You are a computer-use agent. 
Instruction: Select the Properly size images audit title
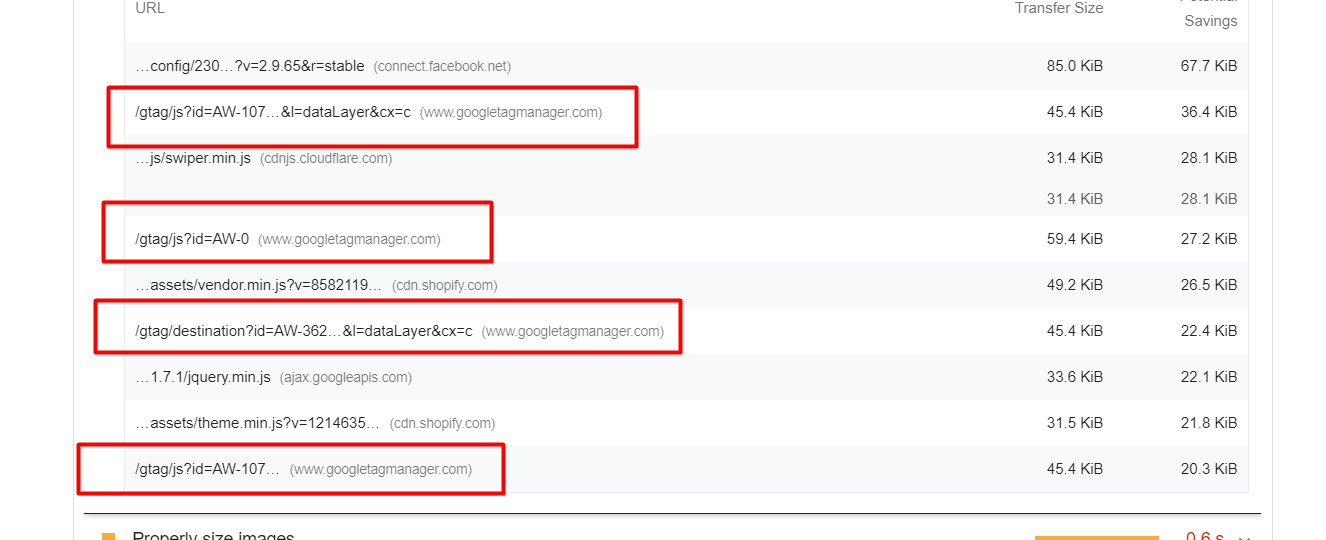point(214,536)
